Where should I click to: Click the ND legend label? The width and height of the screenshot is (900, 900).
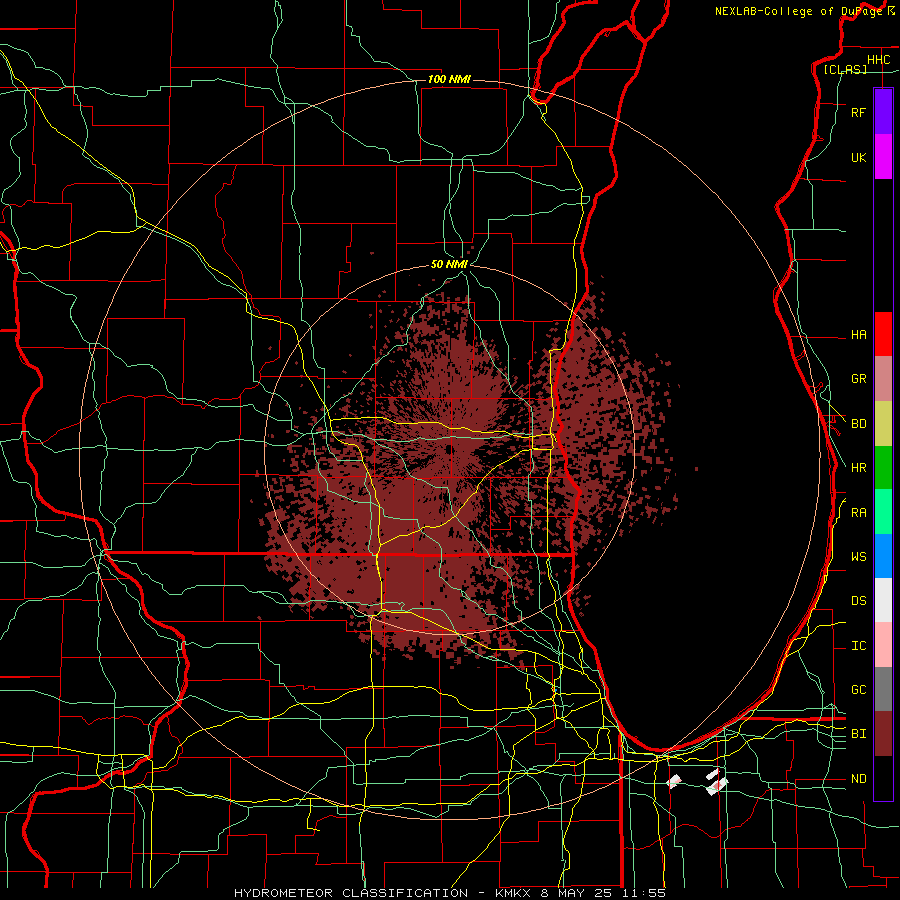pyautogui.click(x=858, y=779)
